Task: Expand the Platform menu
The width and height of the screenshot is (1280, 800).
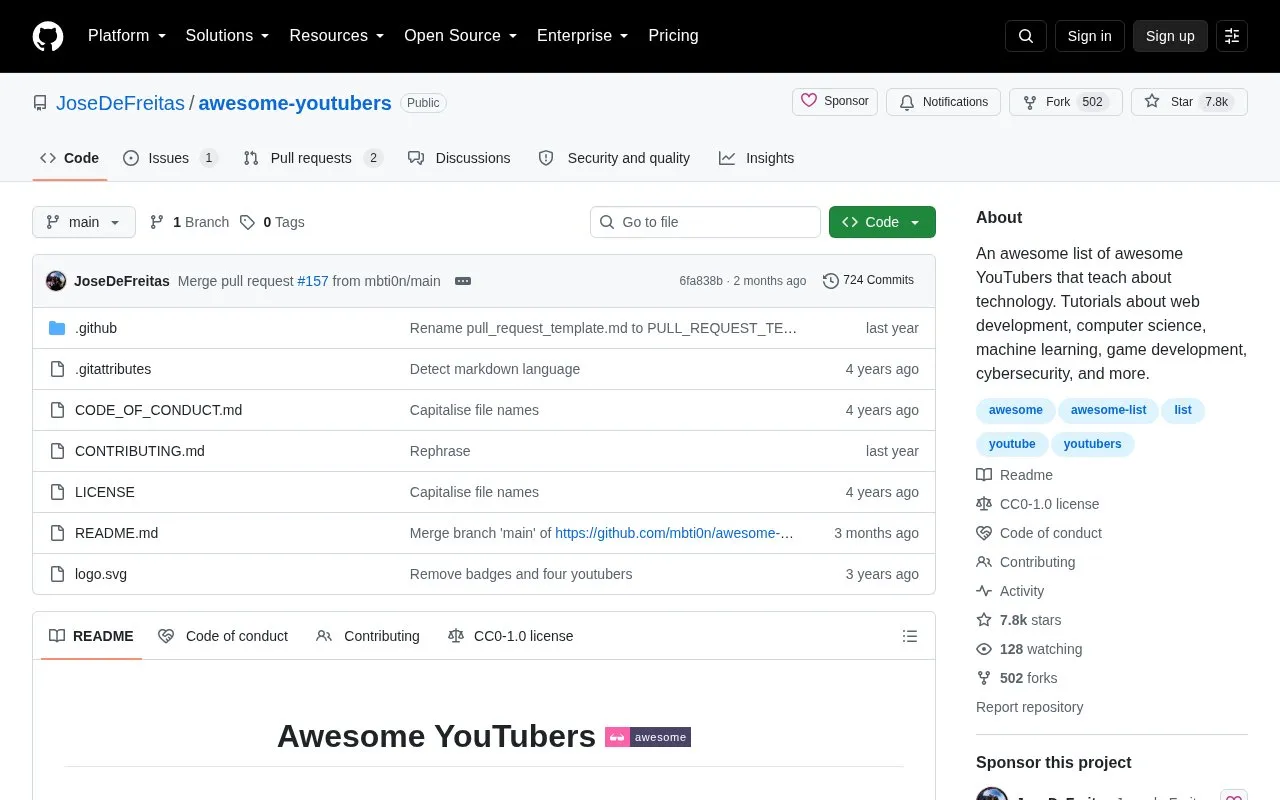Action: pyautogui.click(x=127, y=36)
